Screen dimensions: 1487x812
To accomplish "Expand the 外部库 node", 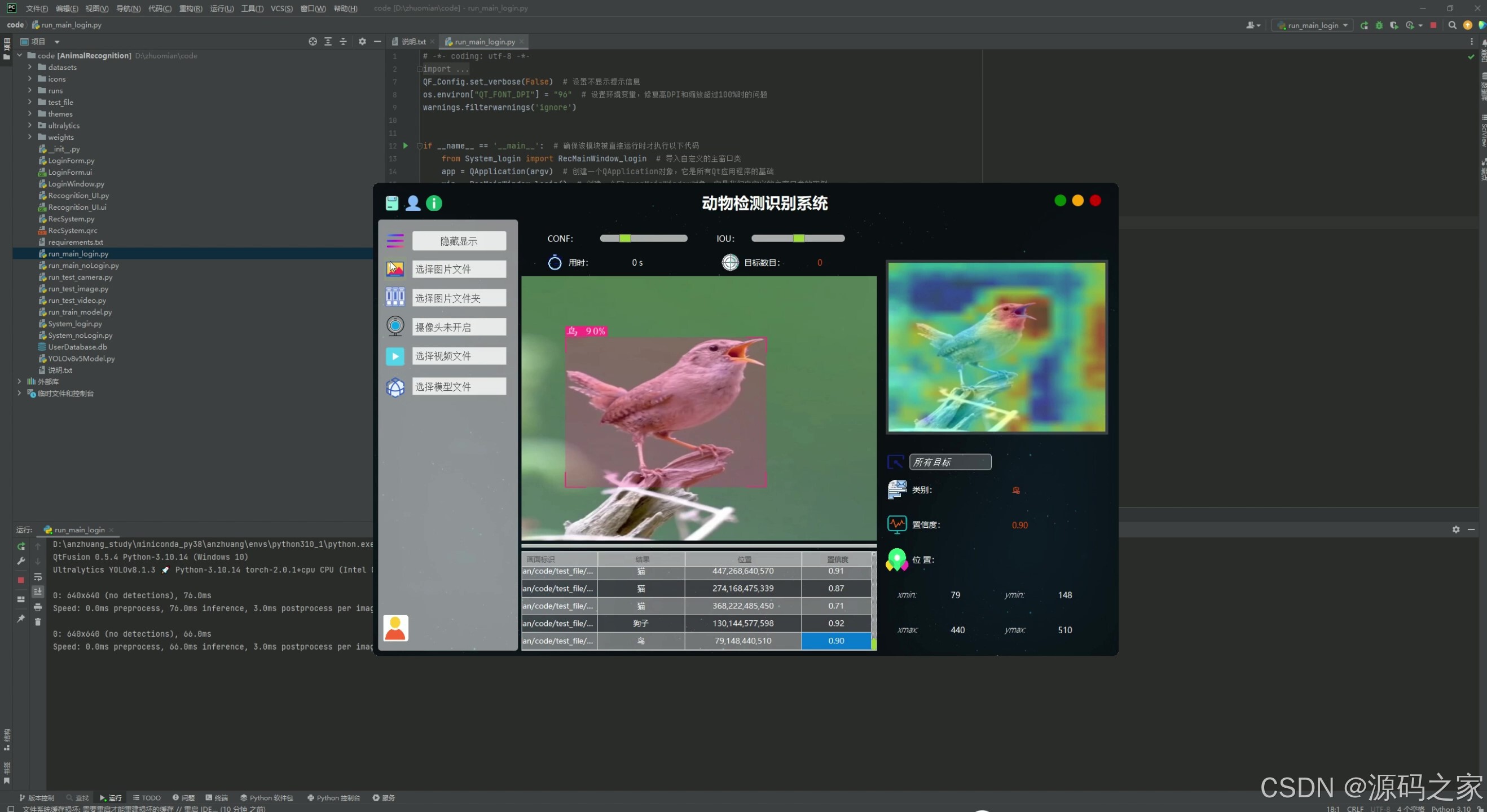I will (19, 382).
